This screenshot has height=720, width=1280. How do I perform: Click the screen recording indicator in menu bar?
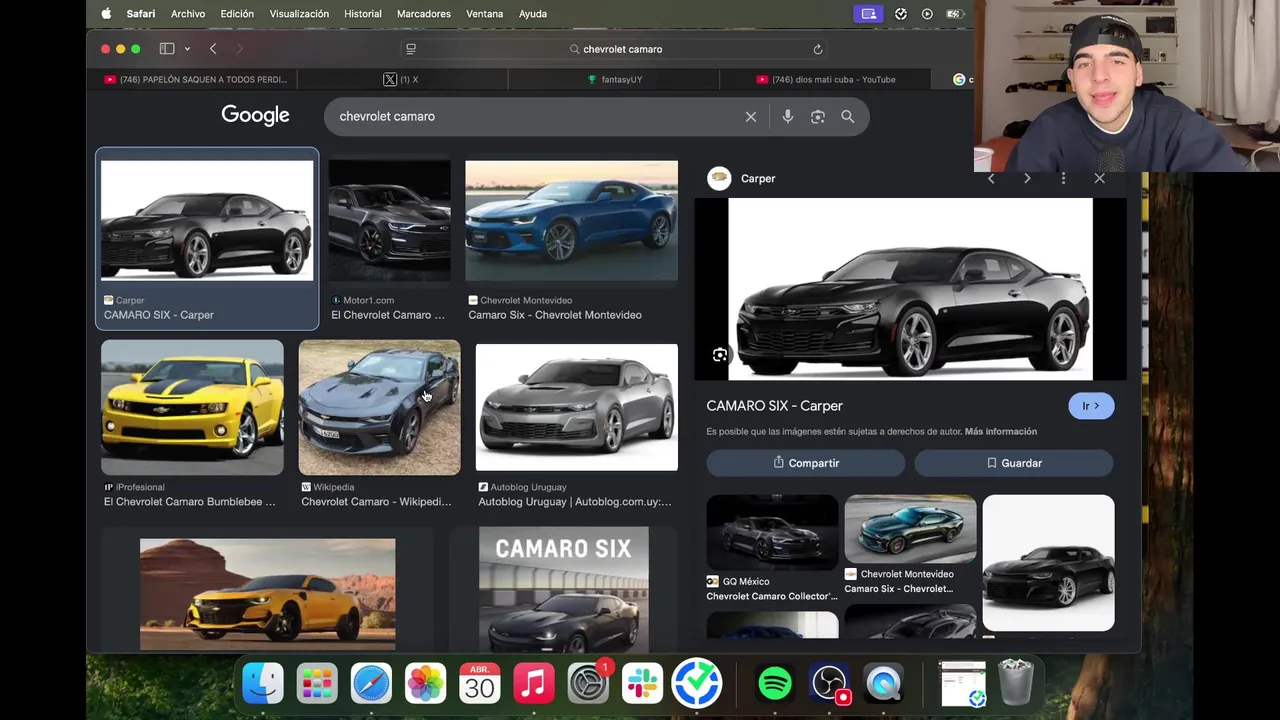click(868, 14)
